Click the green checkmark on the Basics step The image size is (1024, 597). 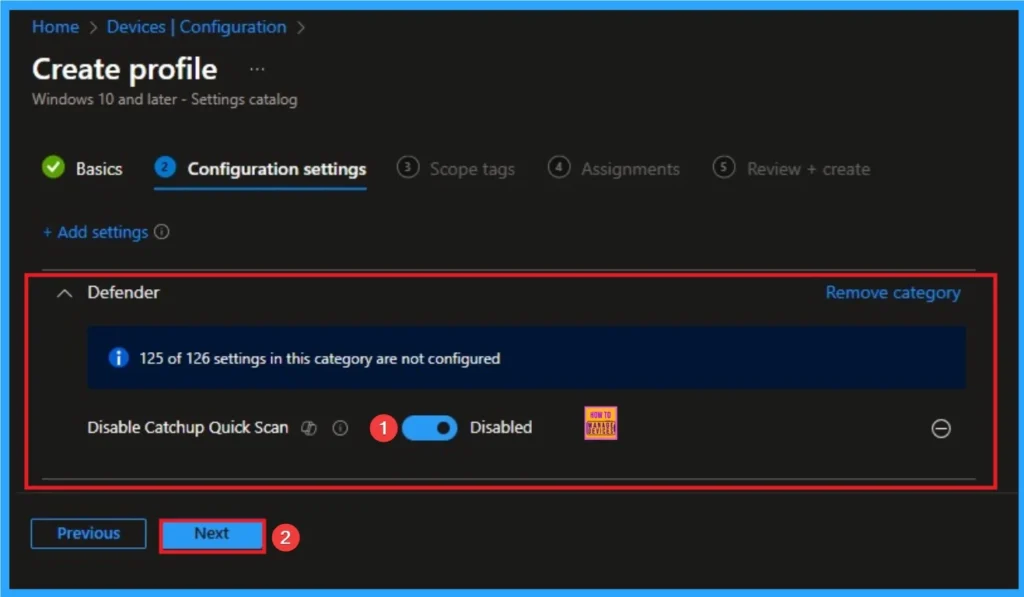53,168
